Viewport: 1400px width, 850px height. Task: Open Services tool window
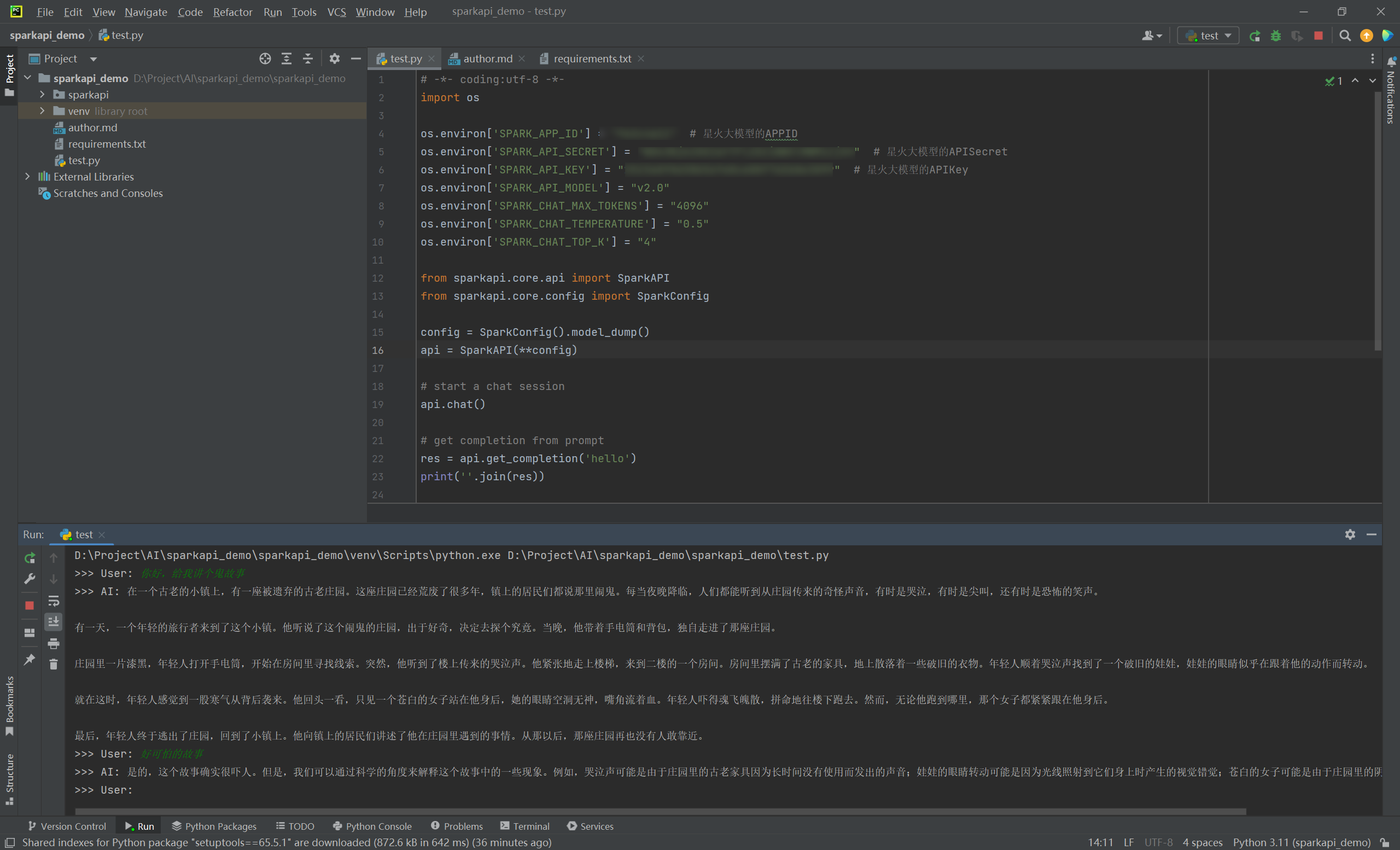click(590, 826)
